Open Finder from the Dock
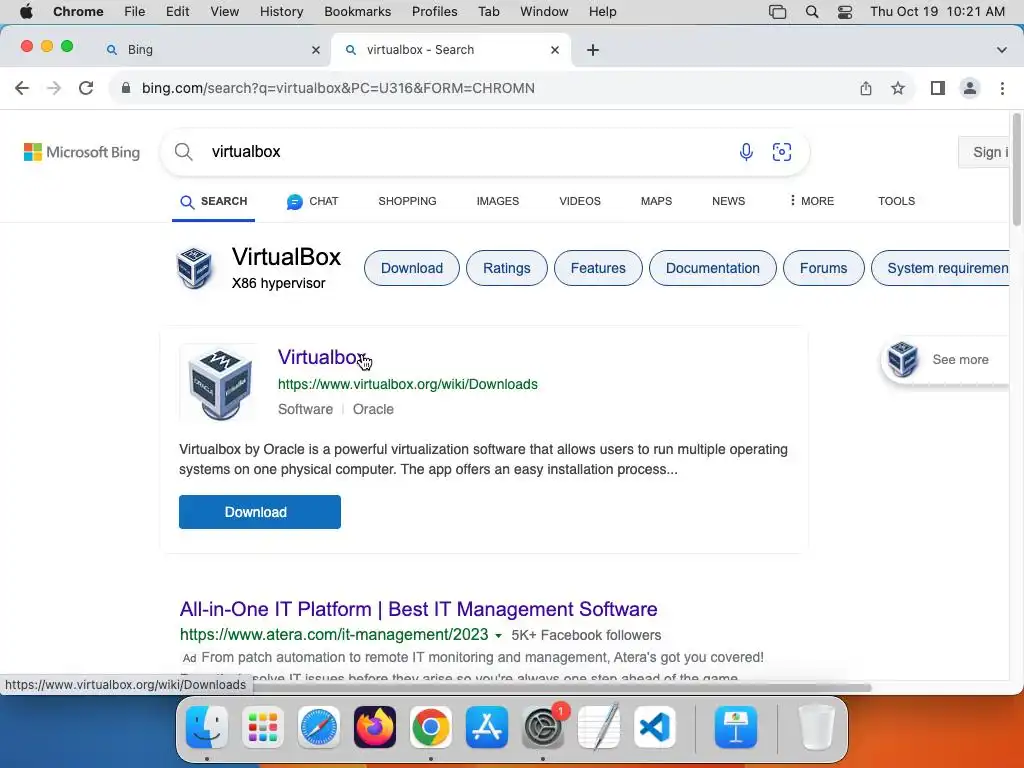 [x=207, y=727]
